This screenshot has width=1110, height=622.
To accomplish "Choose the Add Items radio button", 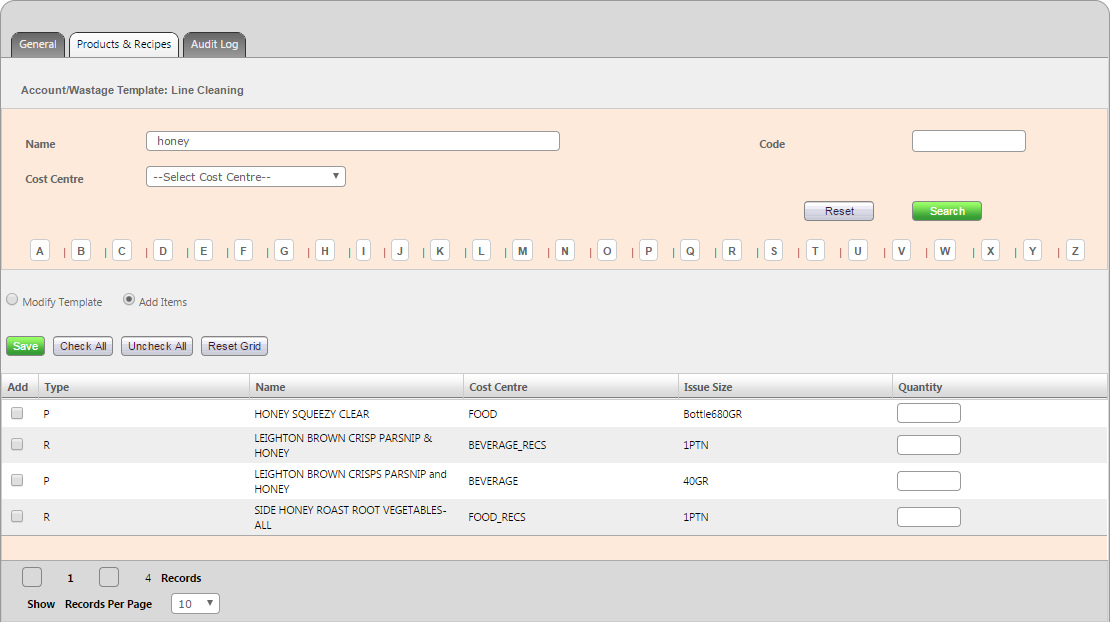I will 129,300.
